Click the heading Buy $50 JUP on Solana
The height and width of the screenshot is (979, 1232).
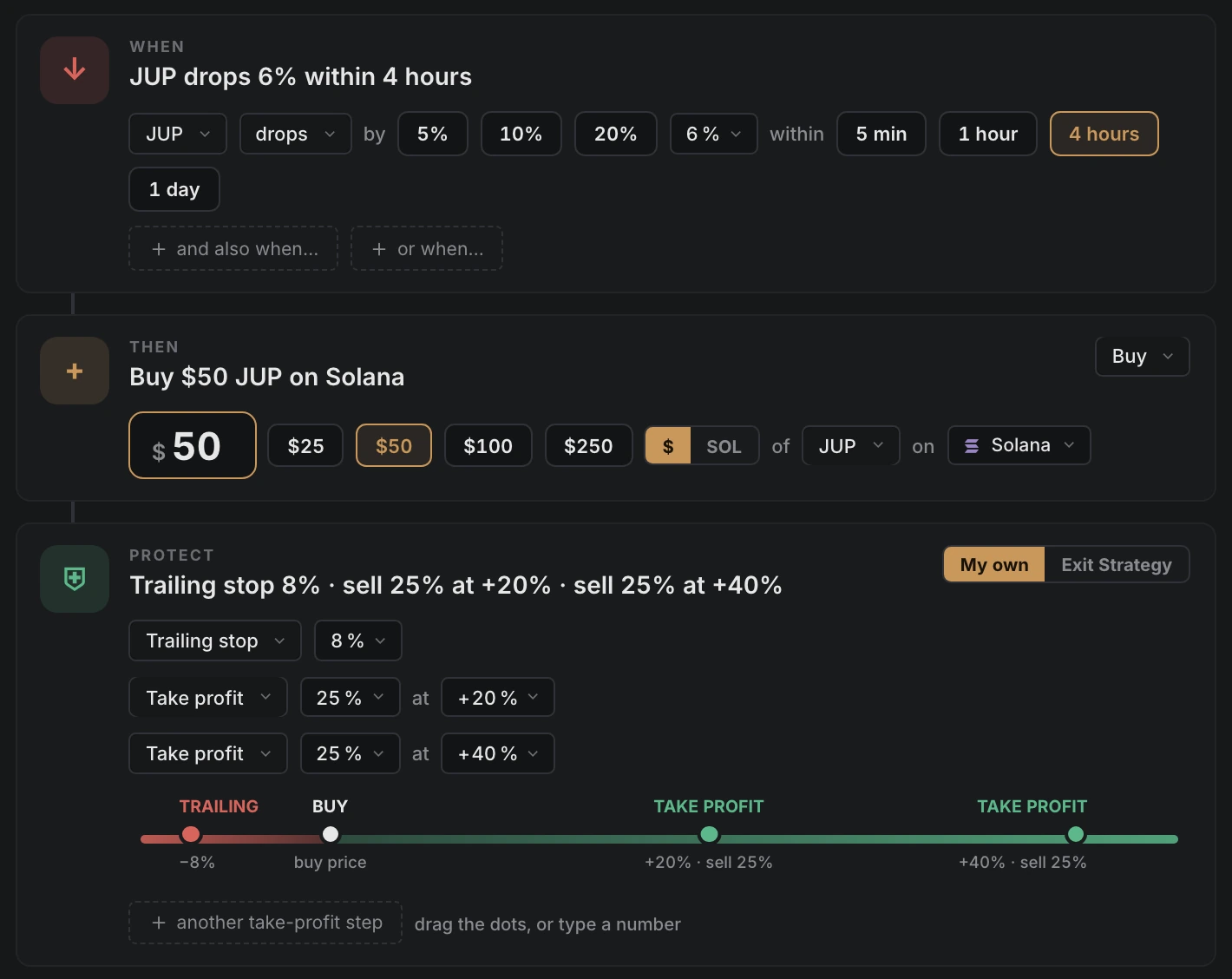(x=267, y=377)
